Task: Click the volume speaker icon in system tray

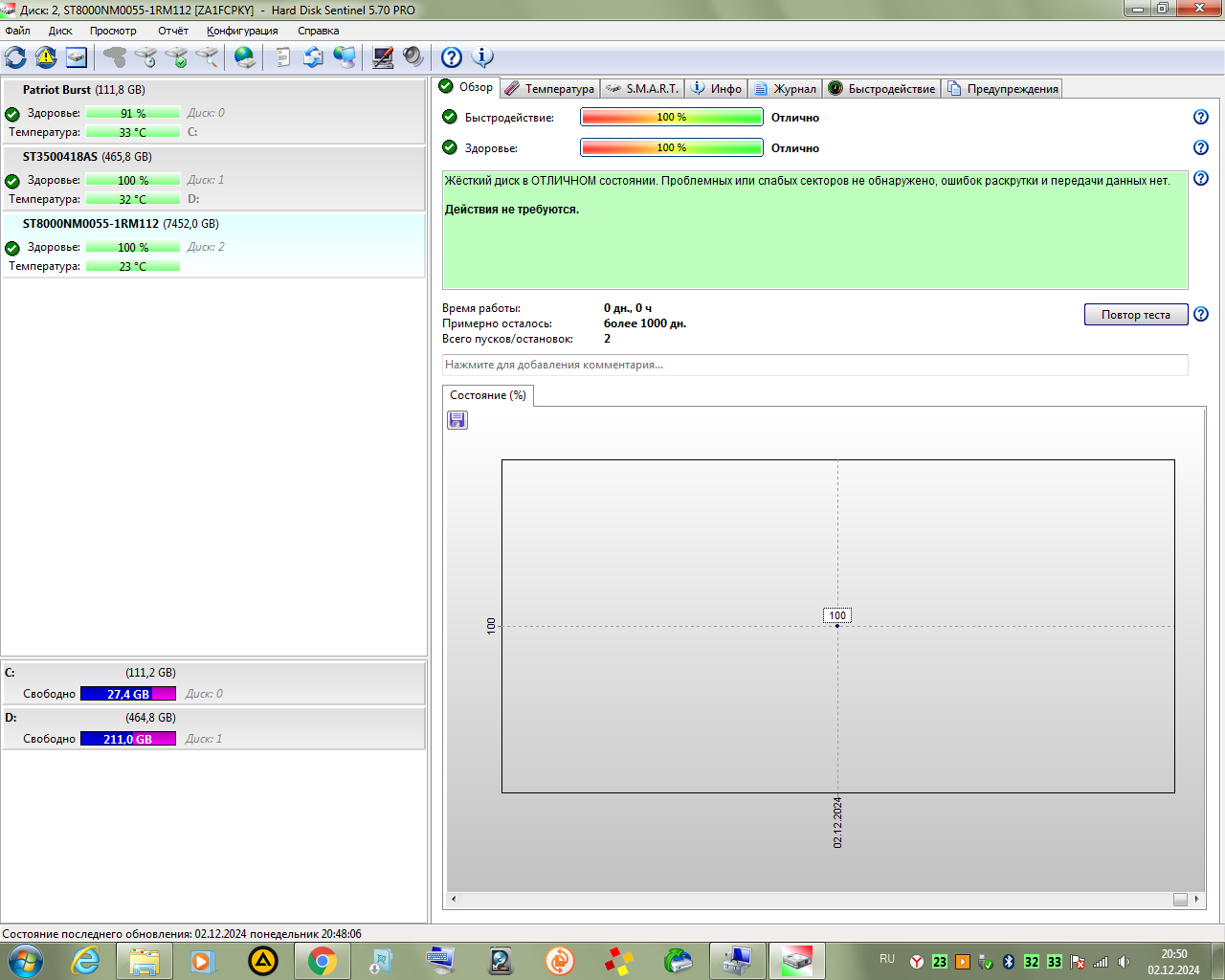Action: [1124, 962]
